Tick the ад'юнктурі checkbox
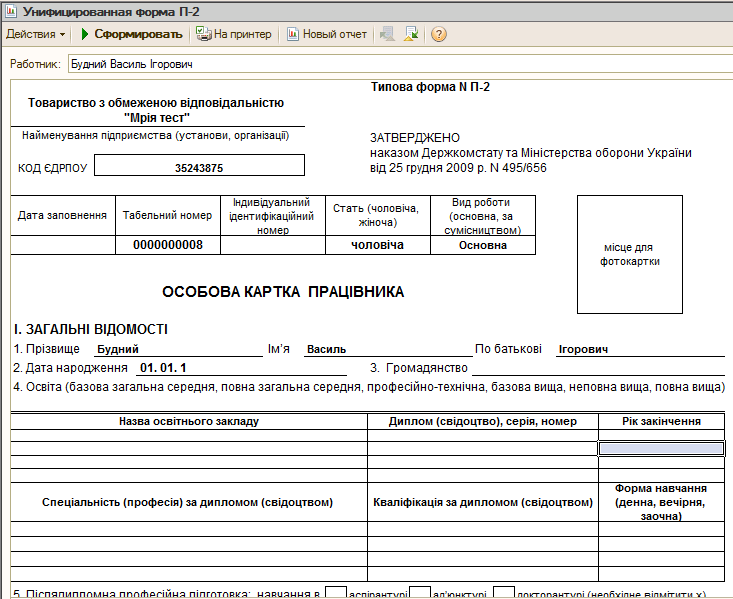This screenshot has width=733, height=599. tap(420, 593)
